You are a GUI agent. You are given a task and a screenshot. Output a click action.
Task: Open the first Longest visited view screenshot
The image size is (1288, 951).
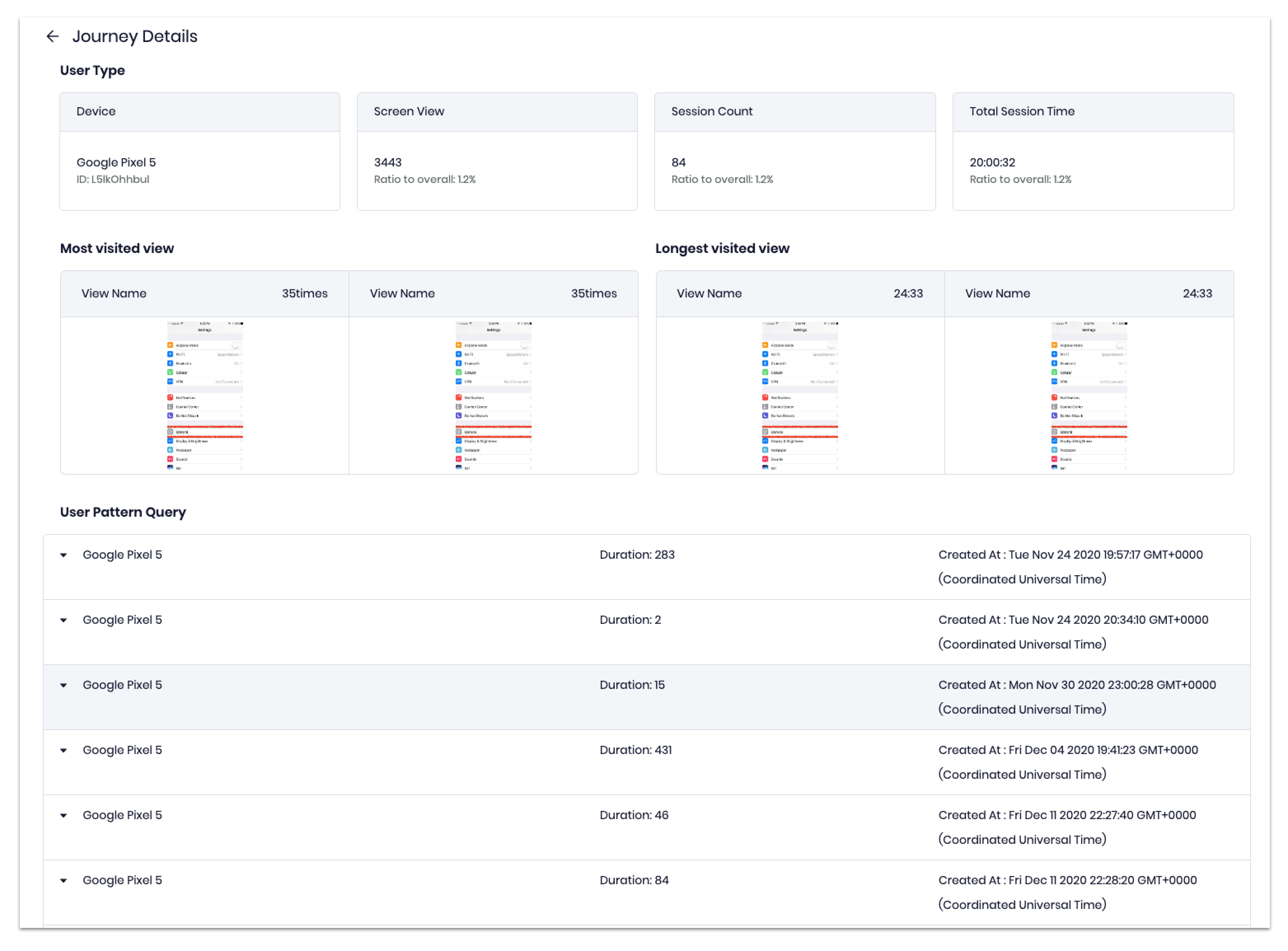click(x=800, y=396)
